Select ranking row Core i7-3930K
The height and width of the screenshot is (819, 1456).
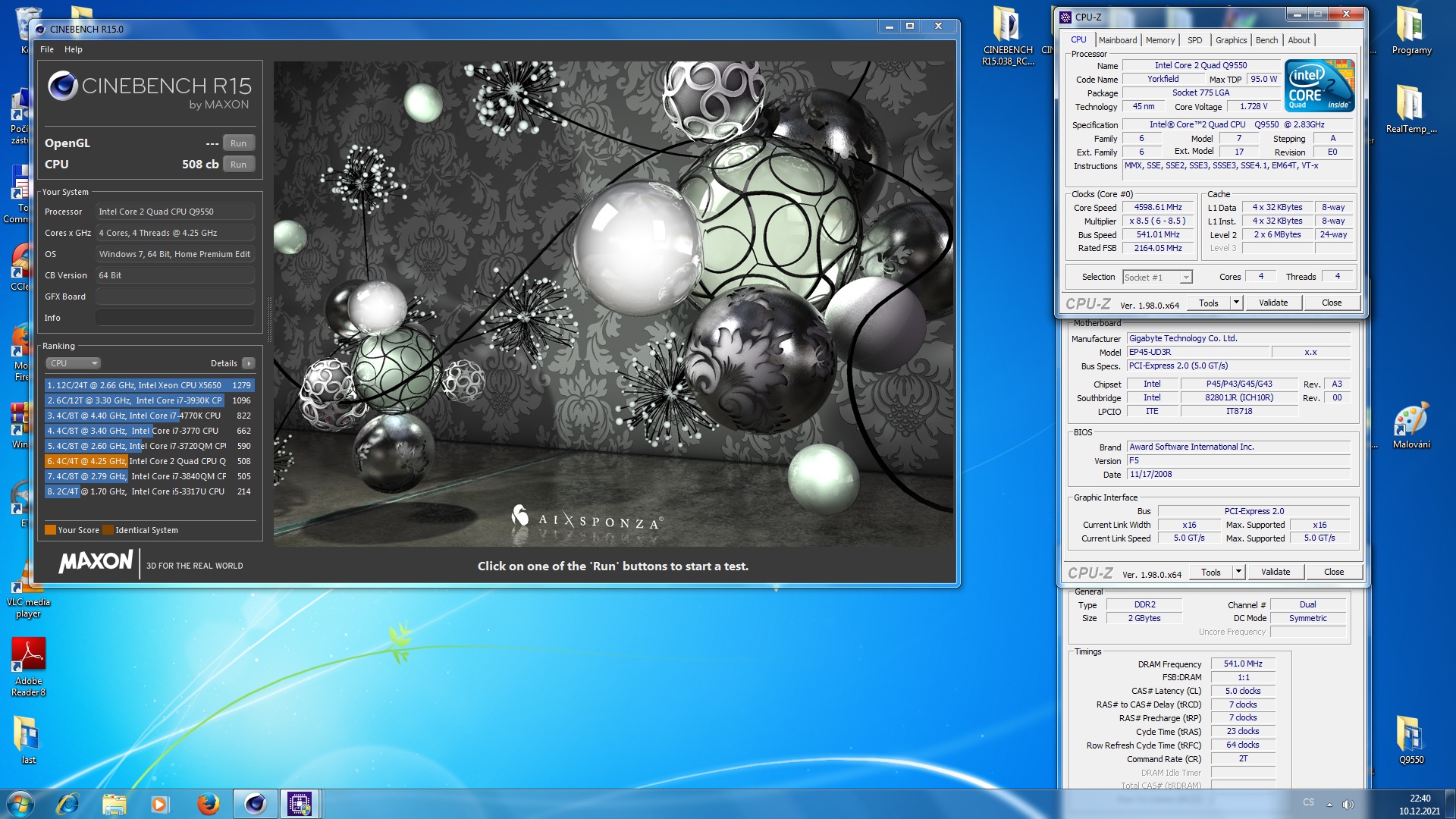149,400
